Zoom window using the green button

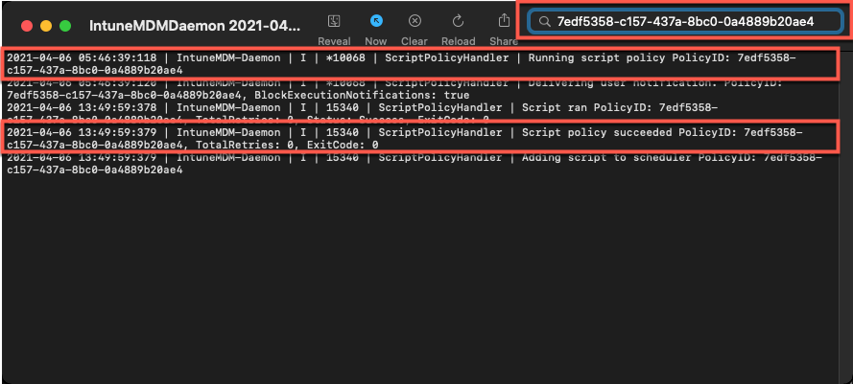coord(65,26)
